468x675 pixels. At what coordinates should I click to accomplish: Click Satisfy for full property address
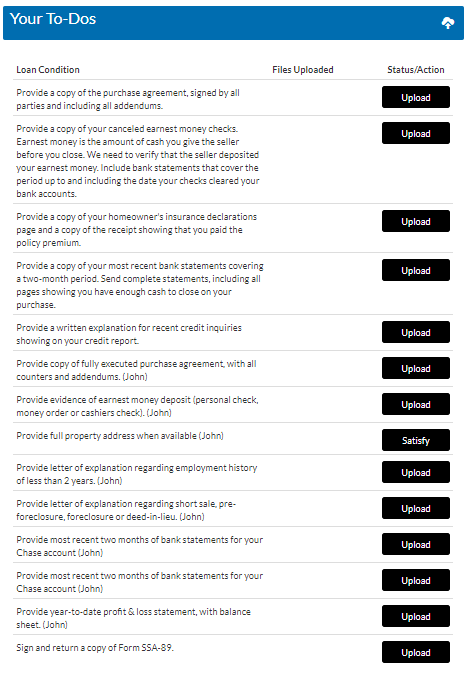(x=415, y=440)
